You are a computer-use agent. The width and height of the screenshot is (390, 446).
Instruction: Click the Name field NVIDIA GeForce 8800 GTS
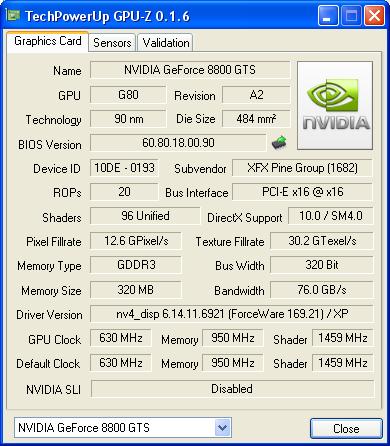190,70
